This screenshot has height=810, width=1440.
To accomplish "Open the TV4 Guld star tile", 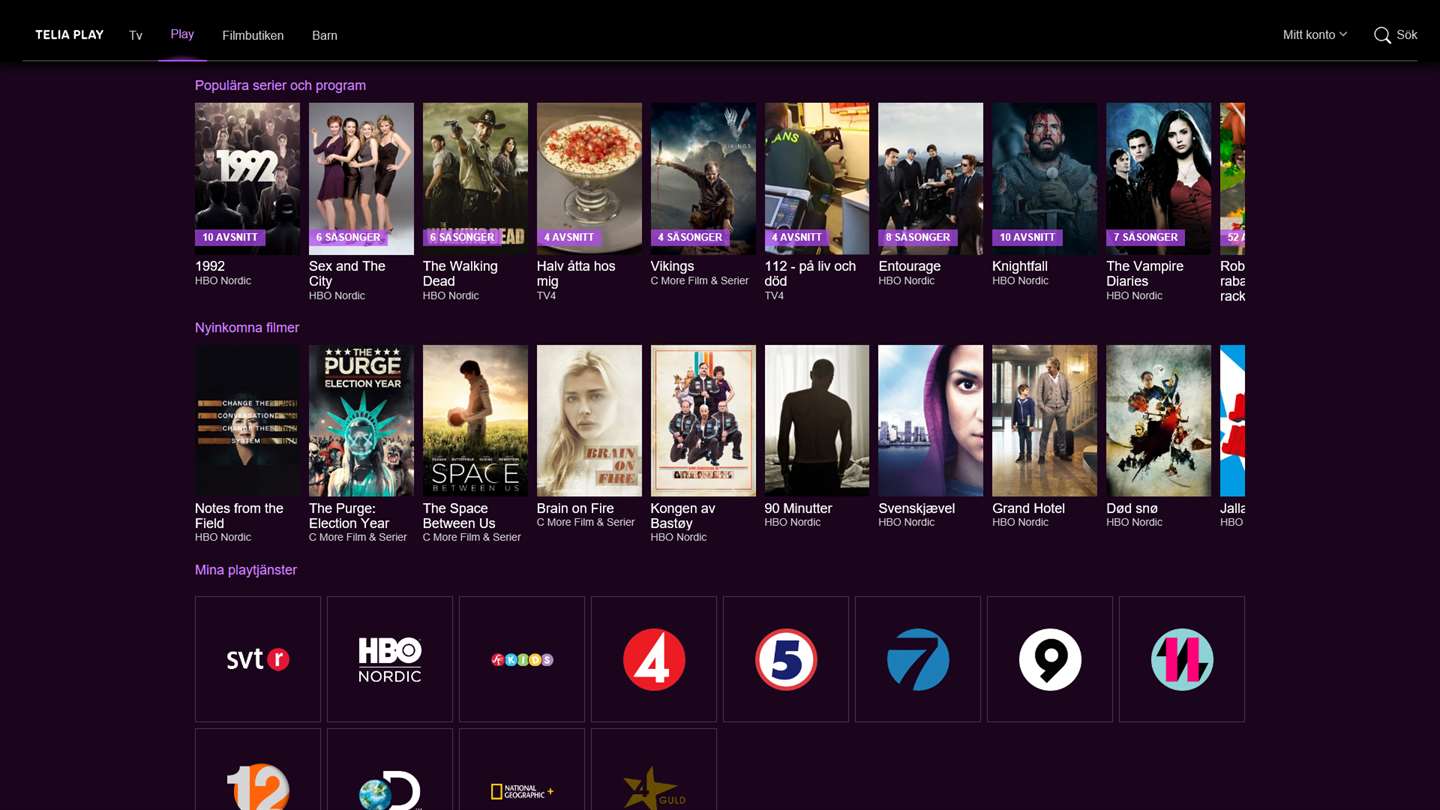I will pyautogui.click(x=654, y=769).
